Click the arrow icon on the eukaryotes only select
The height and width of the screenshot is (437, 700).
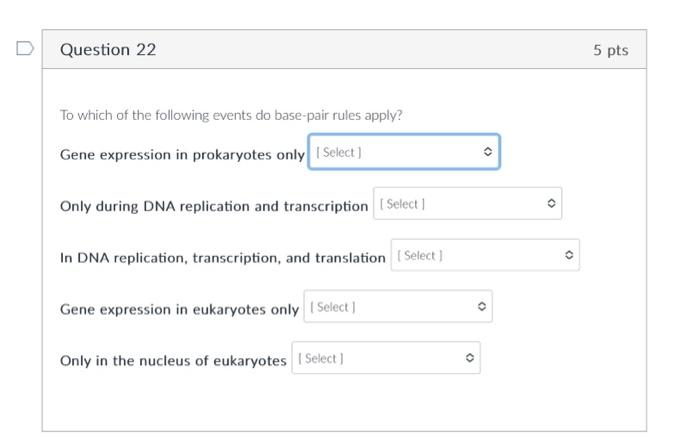click(x=482, y=307)
